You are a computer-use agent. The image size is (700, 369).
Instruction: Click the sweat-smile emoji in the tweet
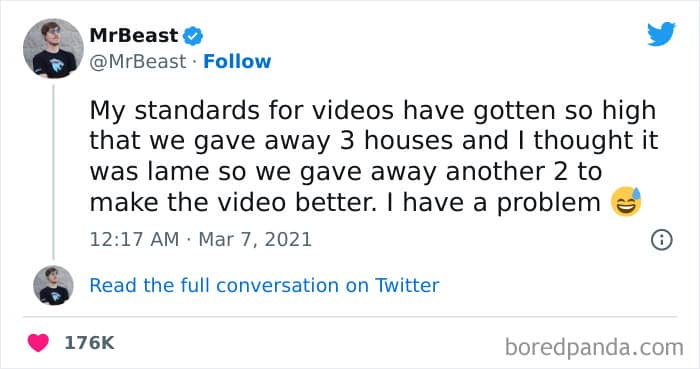pos(626,202)
